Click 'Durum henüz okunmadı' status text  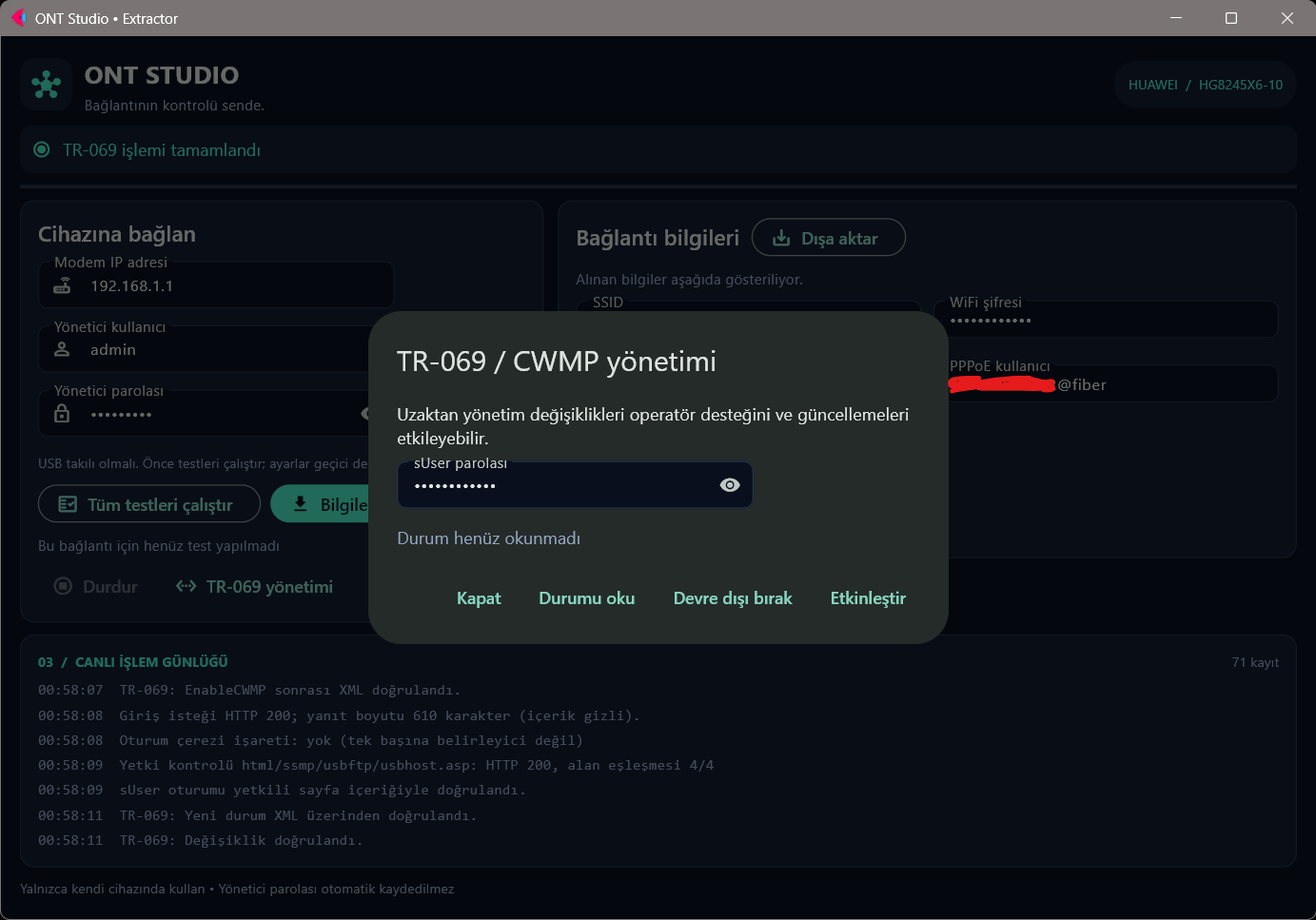pos(488,538)
